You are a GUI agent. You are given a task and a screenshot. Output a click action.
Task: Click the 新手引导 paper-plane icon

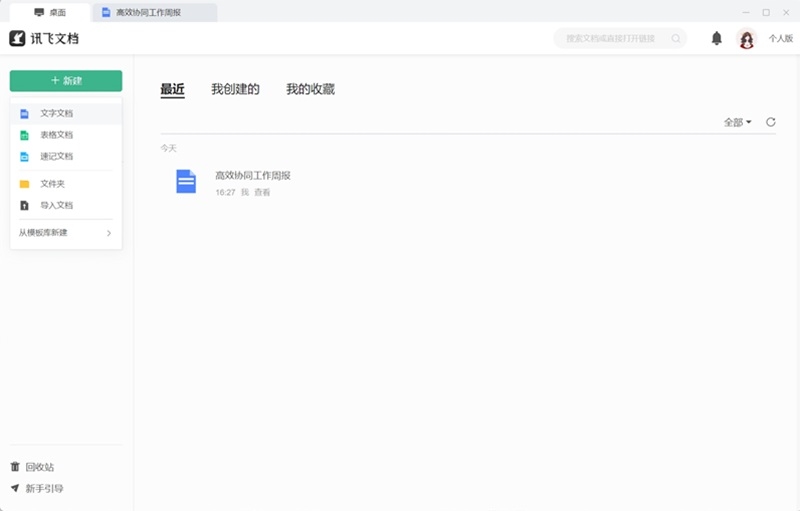coord(15,488)
